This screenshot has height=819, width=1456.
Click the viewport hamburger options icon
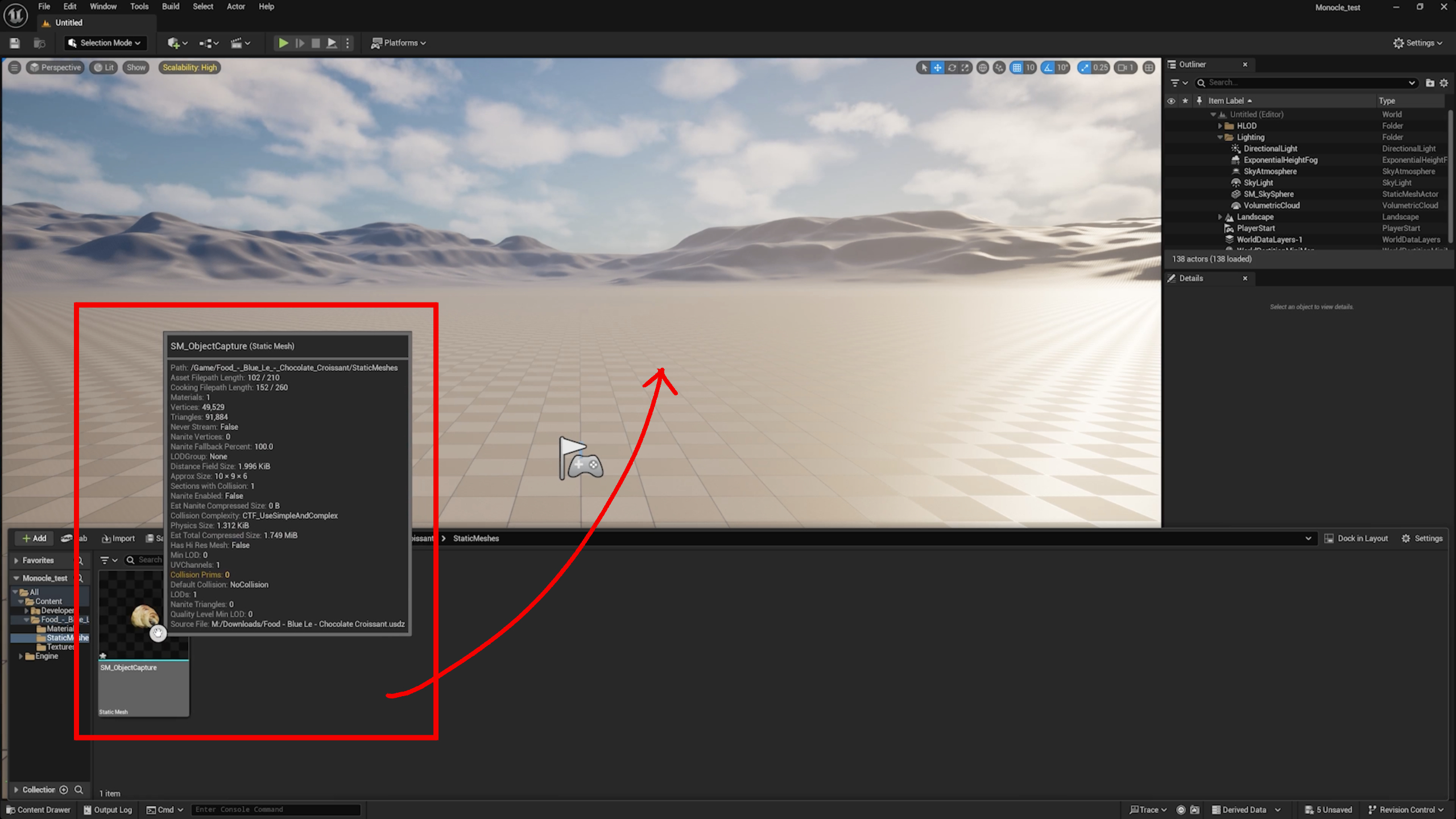click(14, 68)
